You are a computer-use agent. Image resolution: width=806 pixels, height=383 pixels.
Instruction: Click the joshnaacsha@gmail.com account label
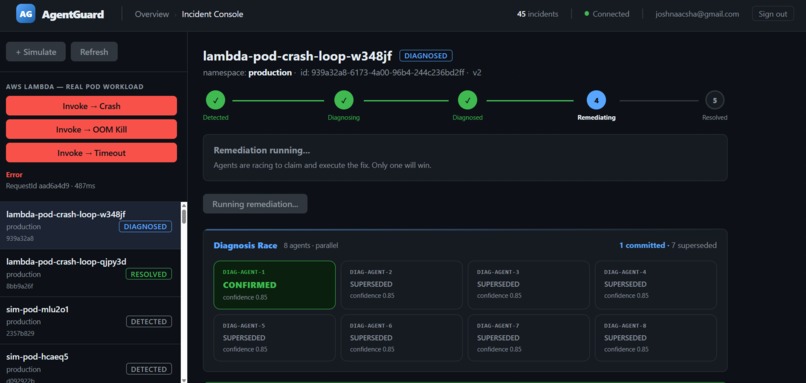(697, 14)
